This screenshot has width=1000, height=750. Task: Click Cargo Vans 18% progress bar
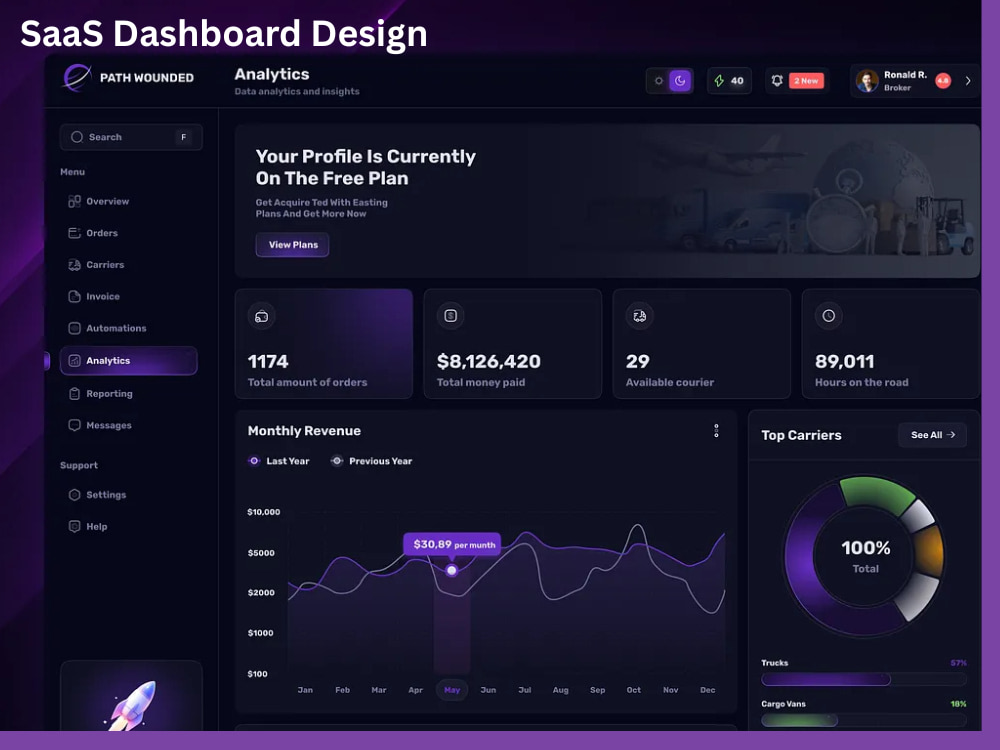tap(864, 721)
